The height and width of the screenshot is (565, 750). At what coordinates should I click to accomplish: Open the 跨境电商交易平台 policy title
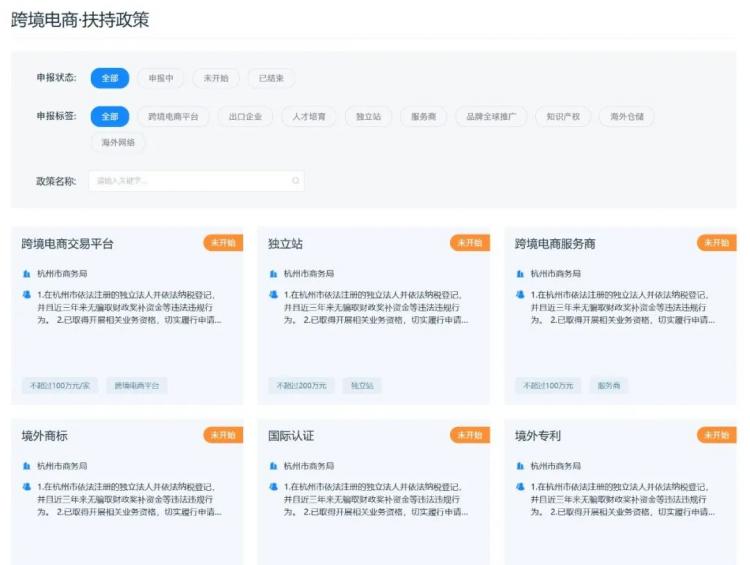tap(67, 244)
